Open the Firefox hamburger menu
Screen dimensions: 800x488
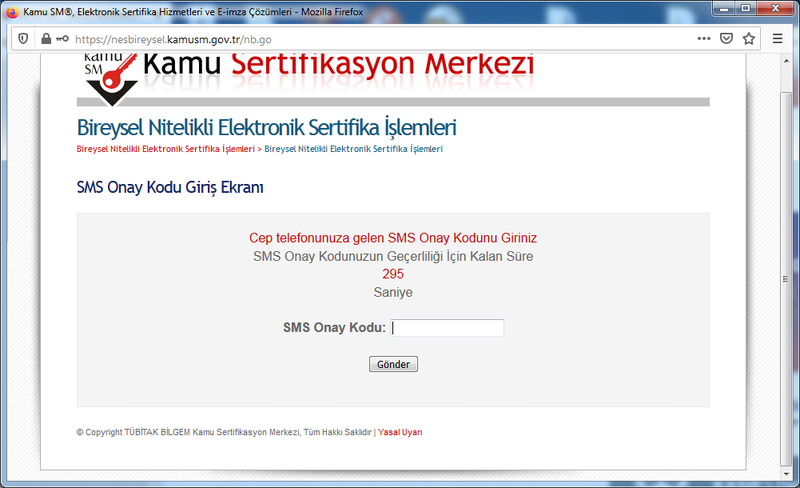pyautogui.click(x=778, y=39)
